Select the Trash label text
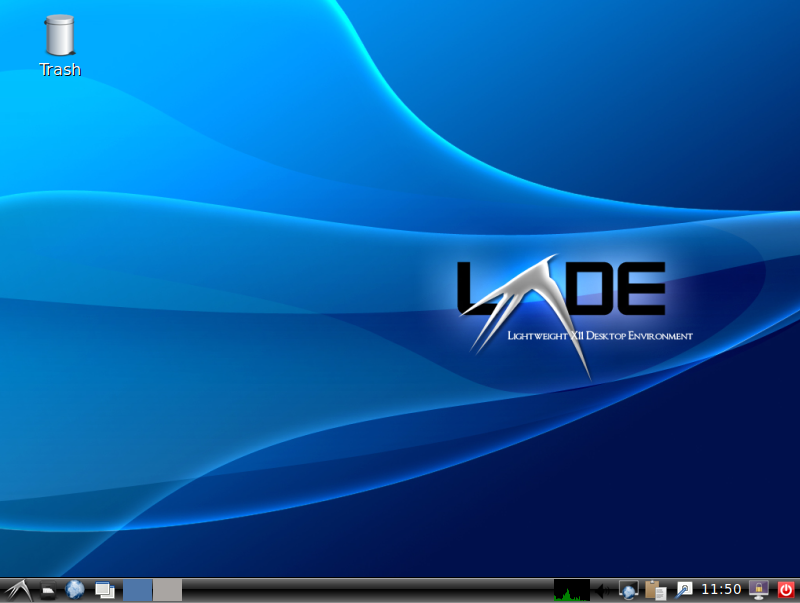 [60, 69]
